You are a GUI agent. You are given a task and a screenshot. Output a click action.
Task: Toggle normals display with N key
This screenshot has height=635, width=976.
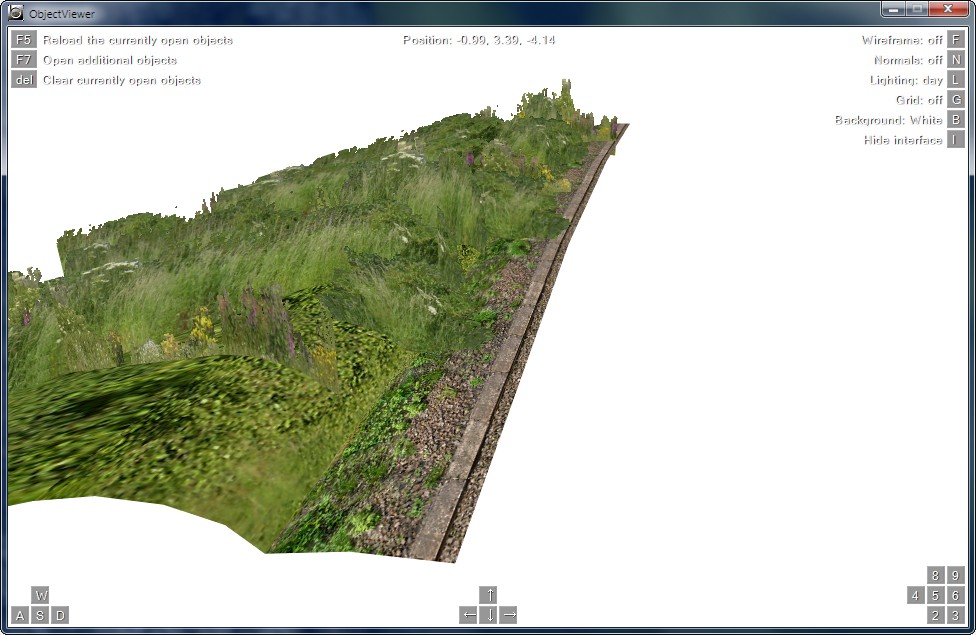[956, 60]
